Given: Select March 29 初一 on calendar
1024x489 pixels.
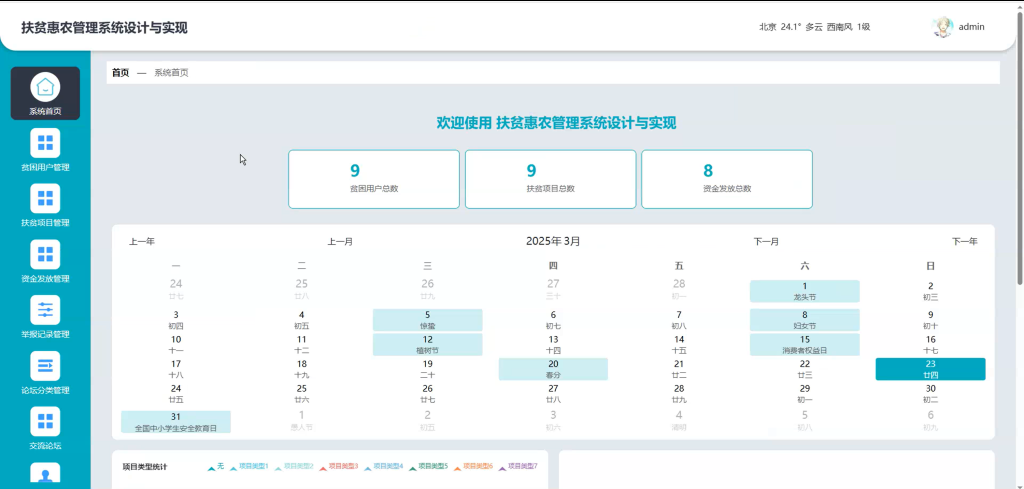Looking at the screenshot, I should 805,394.
